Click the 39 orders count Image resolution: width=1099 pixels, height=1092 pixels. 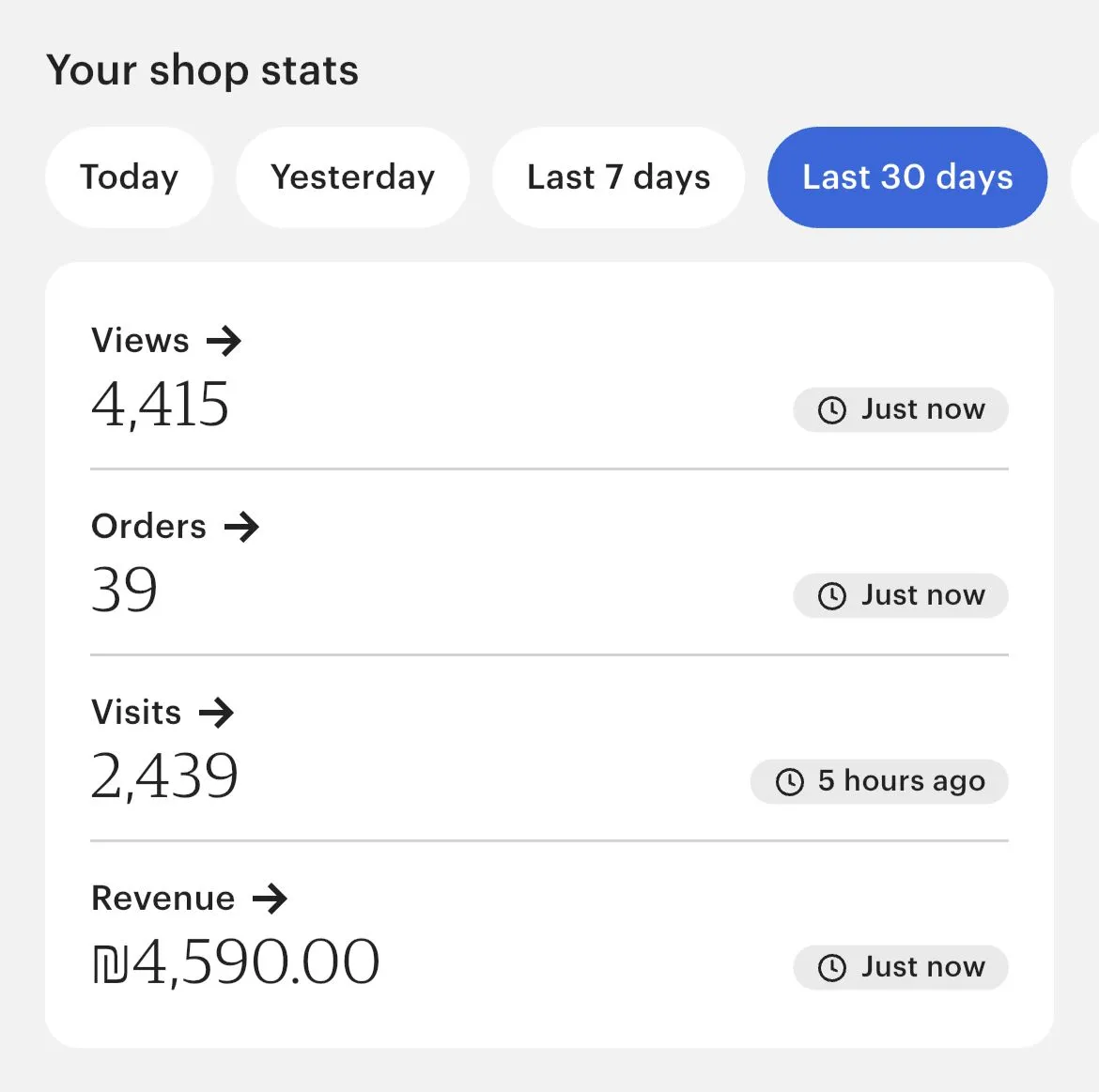tap(125, 591)
